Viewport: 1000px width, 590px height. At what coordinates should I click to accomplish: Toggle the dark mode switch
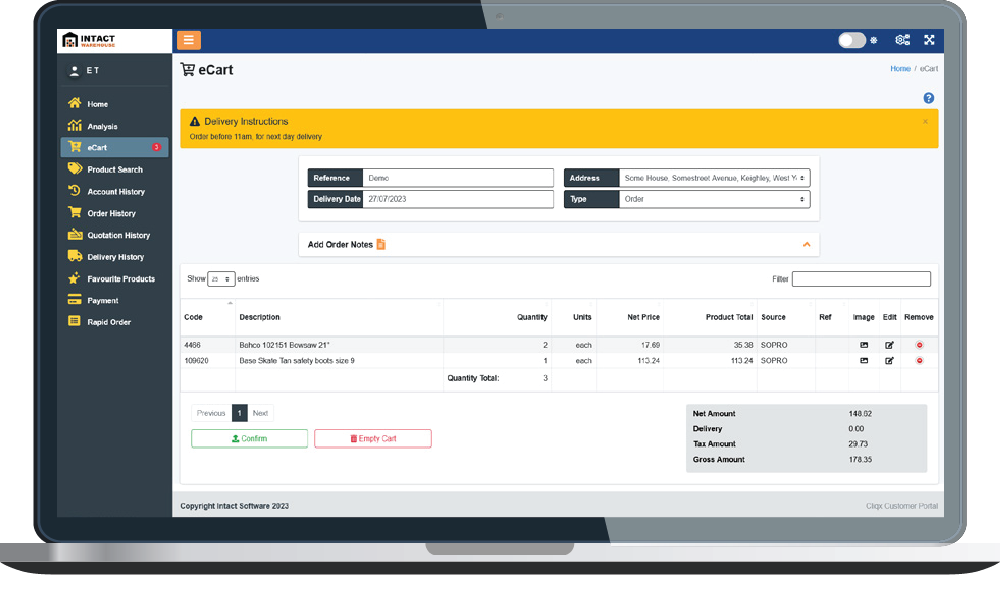[x=852, y=40]
